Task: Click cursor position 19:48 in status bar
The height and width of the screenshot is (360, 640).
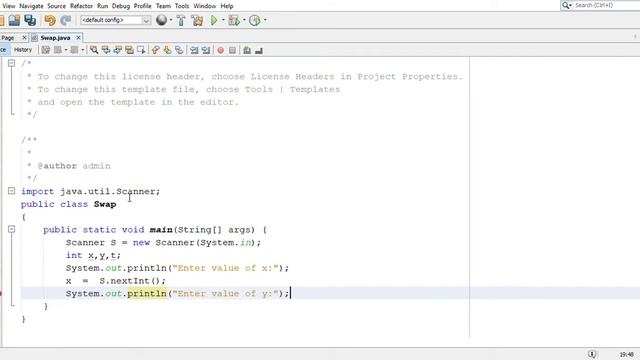Action: pos(627,355)
